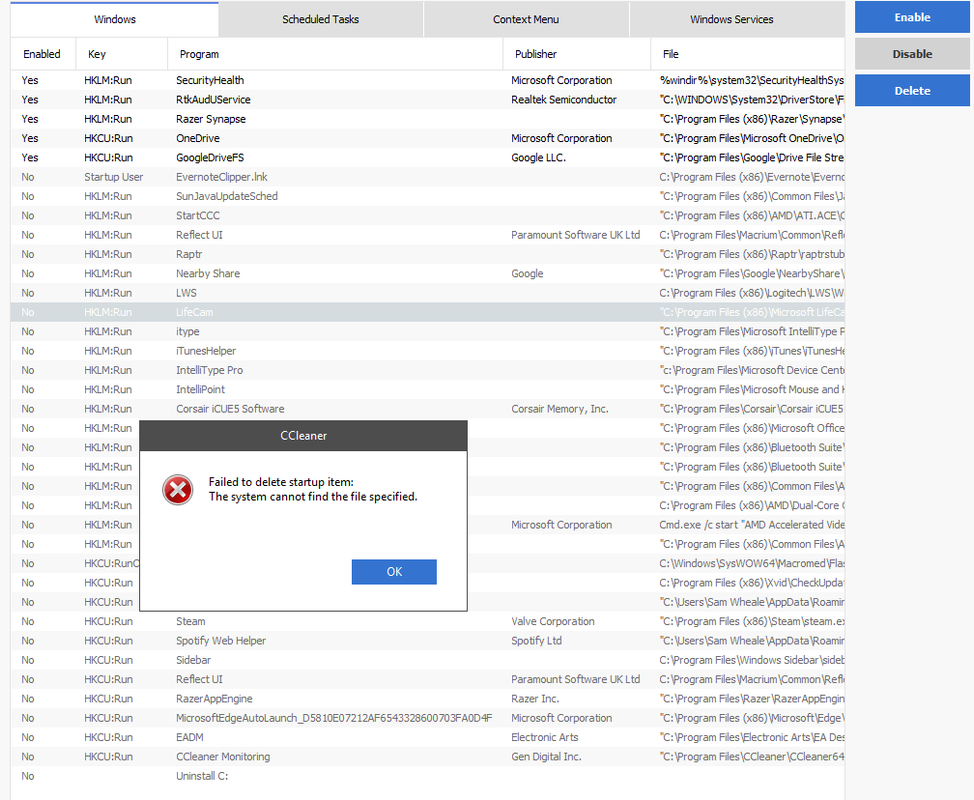Viewport: 974px width, 800px height.
Task: Select the EADM startup entry
Action: point(427,737)
